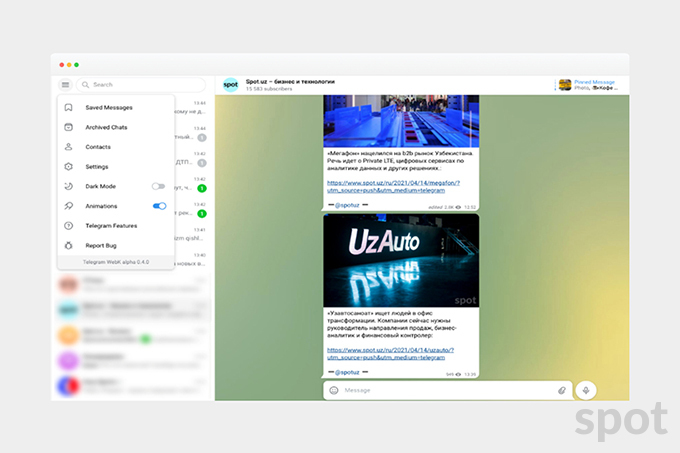Open Settings from the side menu

[x=116, y=167]
